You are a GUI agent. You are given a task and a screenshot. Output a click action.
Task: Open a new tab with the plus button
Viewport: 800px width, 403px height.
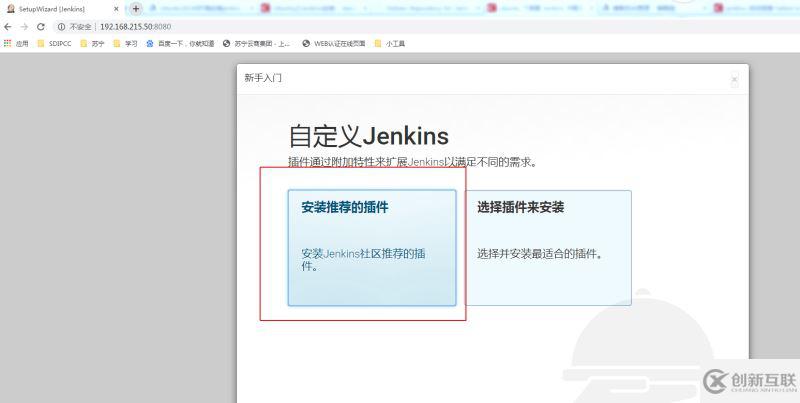136,8
